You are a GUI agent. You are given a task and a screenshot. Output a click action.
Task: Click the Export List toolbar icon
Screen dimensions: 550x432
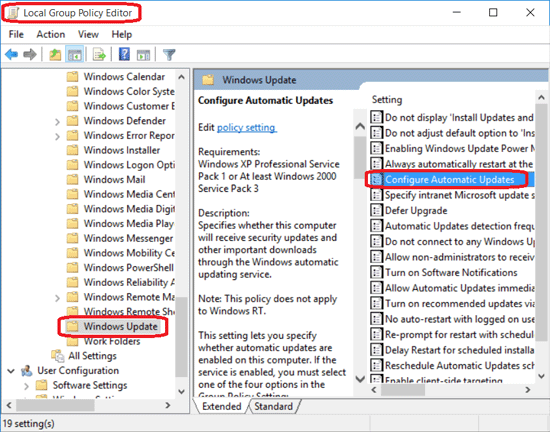click(x=99, y=55)
